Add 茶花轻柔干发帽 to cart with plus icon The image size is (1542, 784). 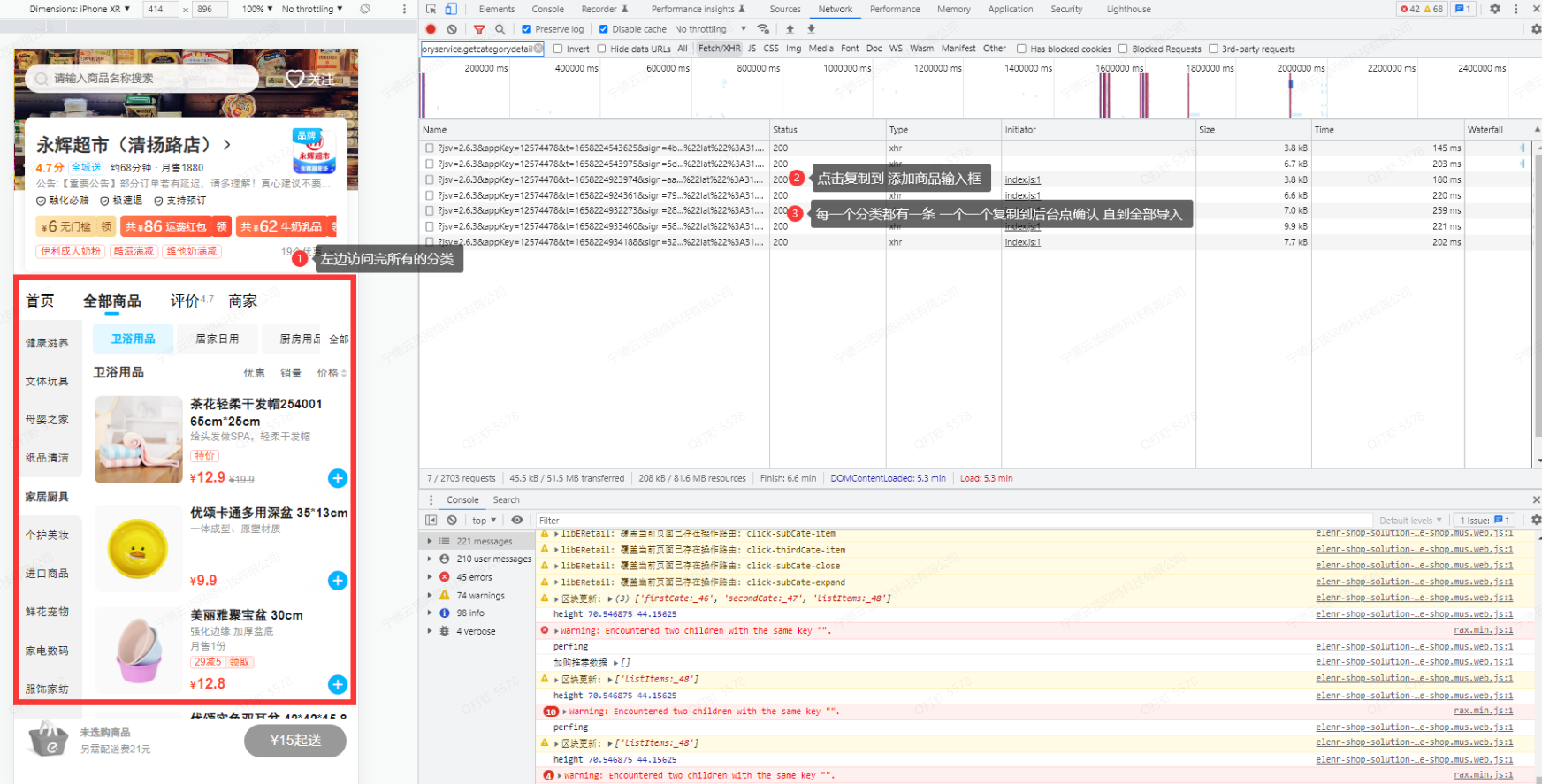pos(338,478)
